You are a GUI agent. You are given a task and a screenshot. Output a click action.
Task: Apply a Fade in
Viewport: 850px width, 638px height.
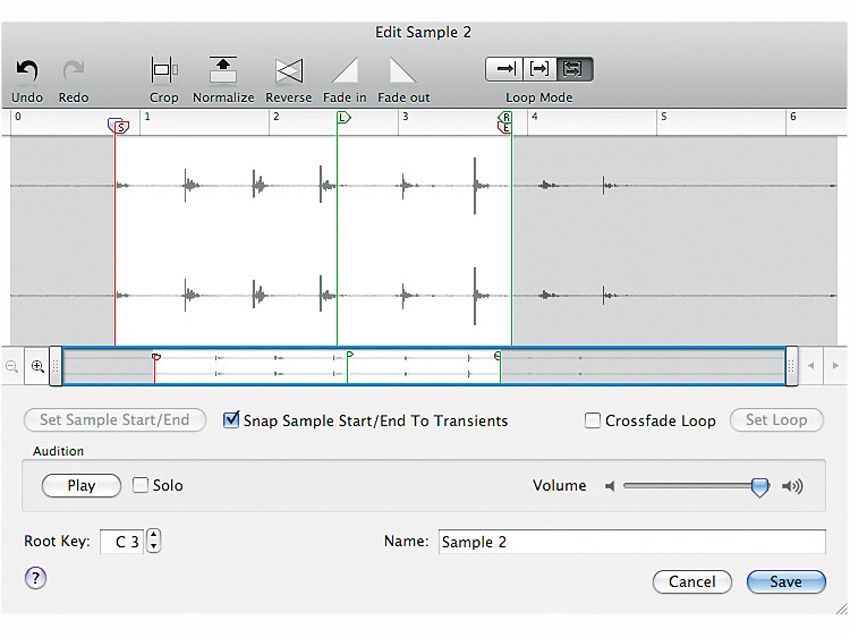click(x=345, y=70)
